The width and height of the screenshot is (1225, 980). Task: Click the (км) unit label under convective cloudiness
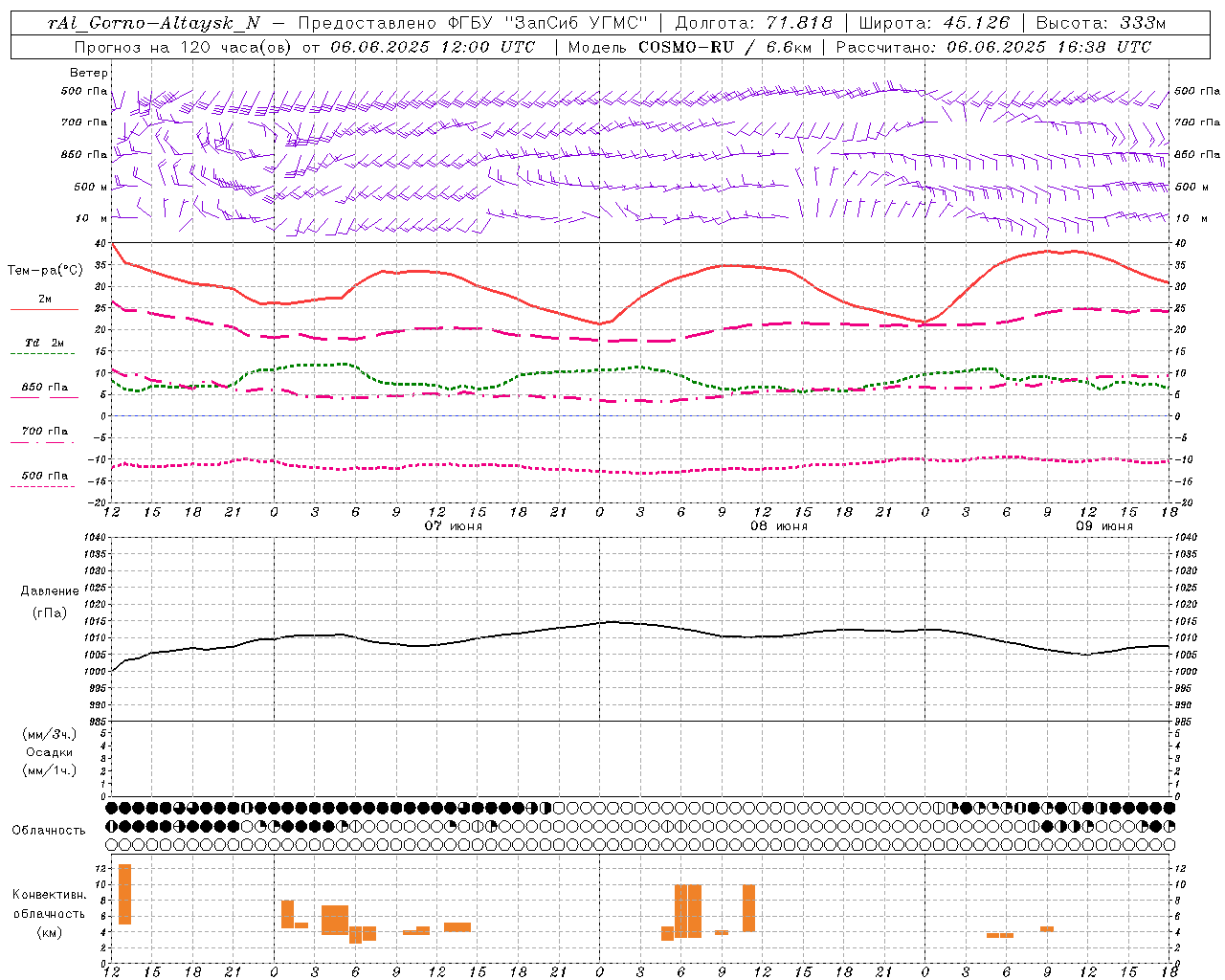(49, 932)
